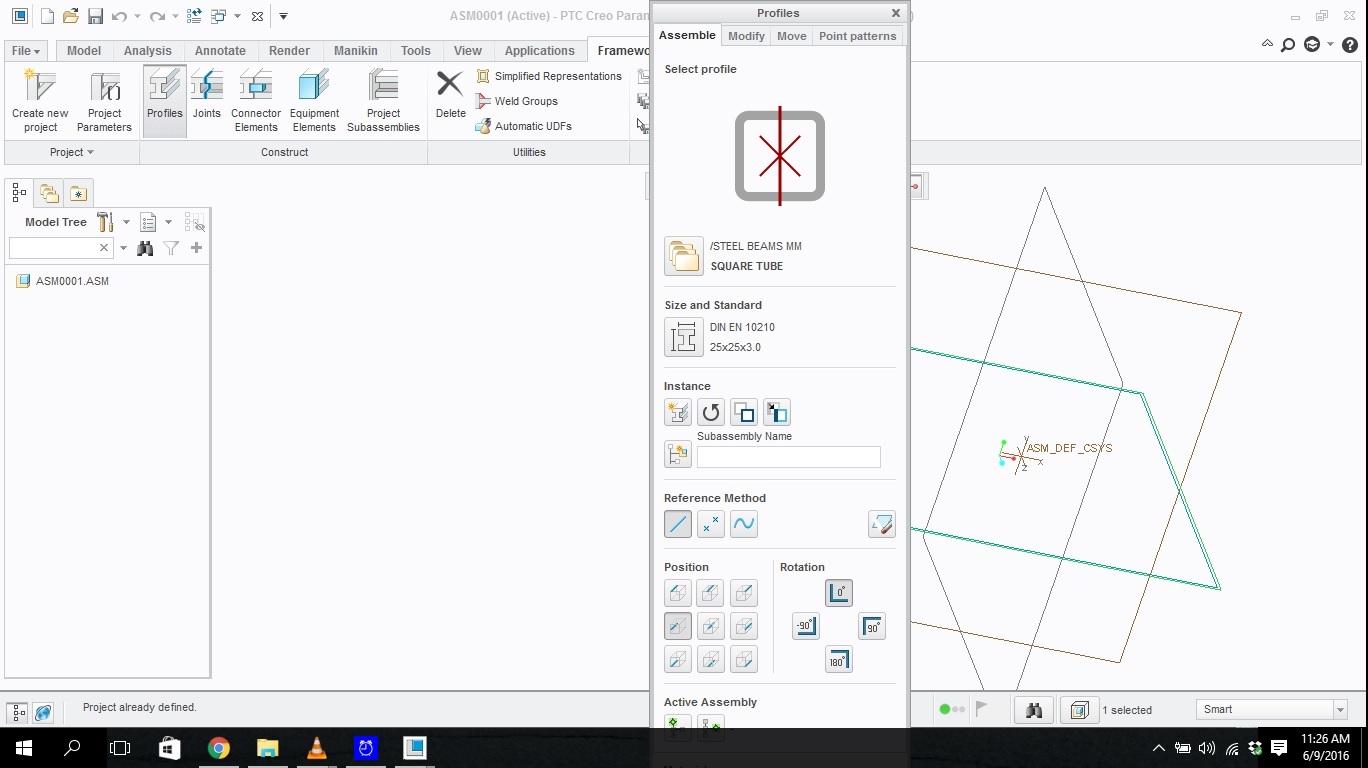Expand the quick access toolbar customize arrow
Image resolution: width=1368 pixels, height=768 pixels.
click(283, 16)
